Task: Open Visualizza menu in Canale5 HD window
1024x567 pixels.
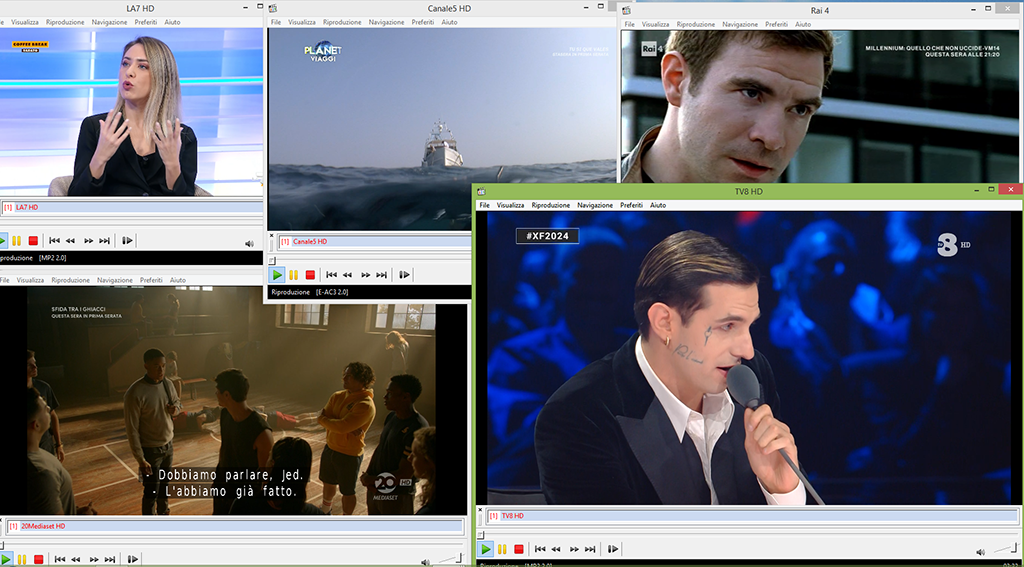Action: [302, 22]
